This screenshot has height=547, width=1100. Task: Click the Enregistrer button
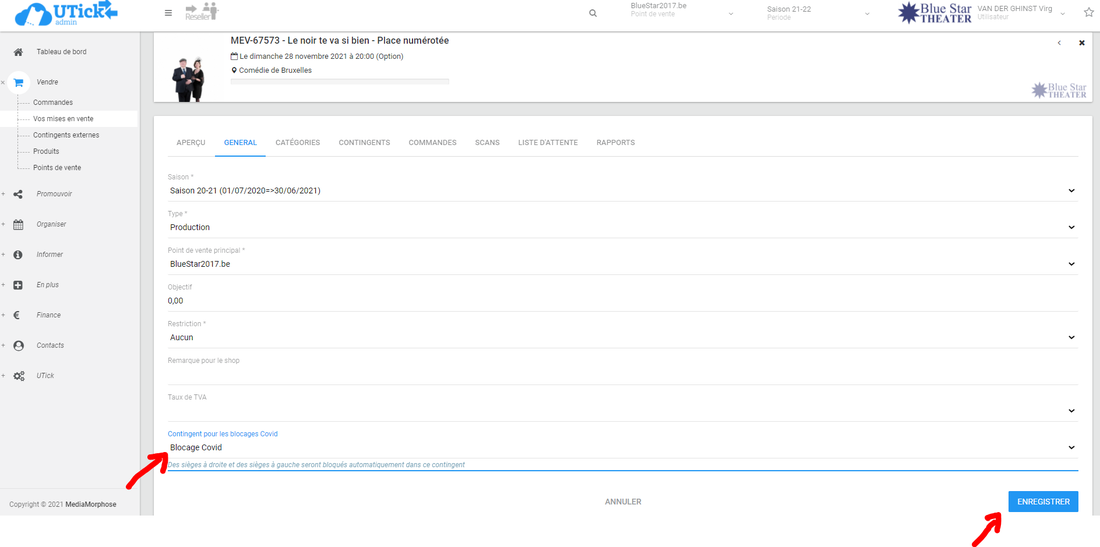pos(1042,501)
